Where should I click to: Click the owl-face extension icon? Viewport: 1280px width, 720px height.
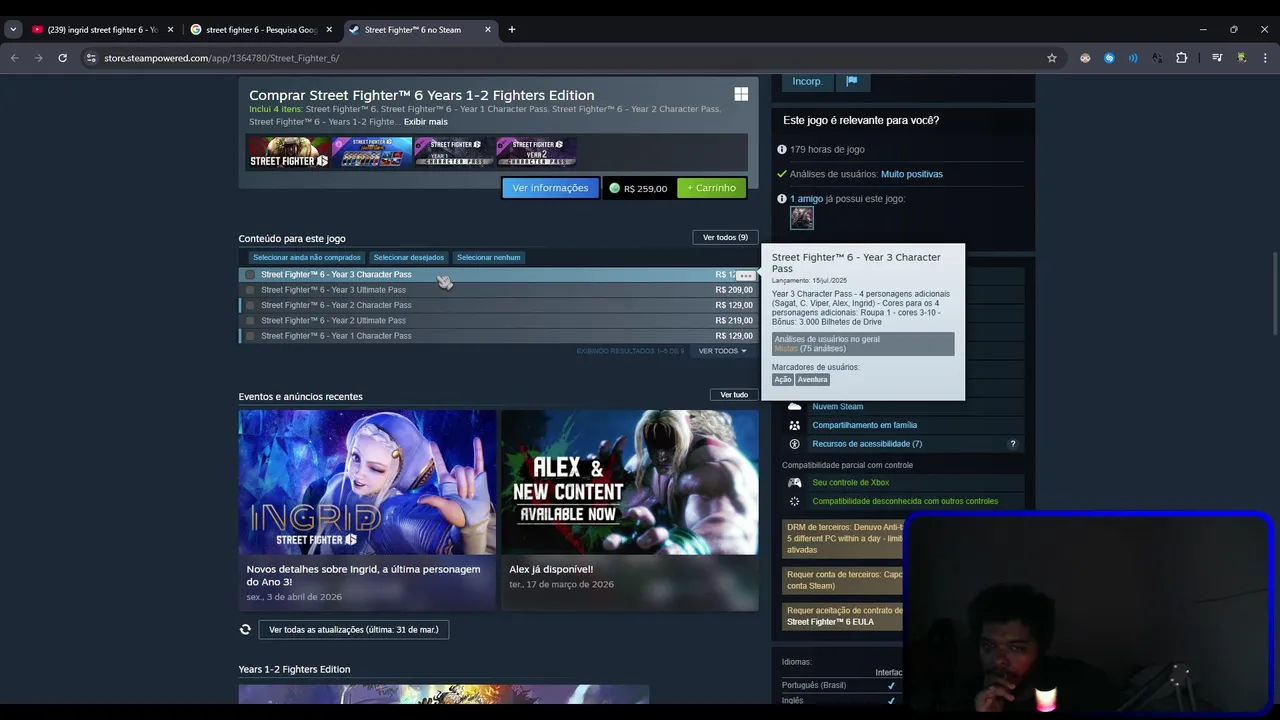1085,58
